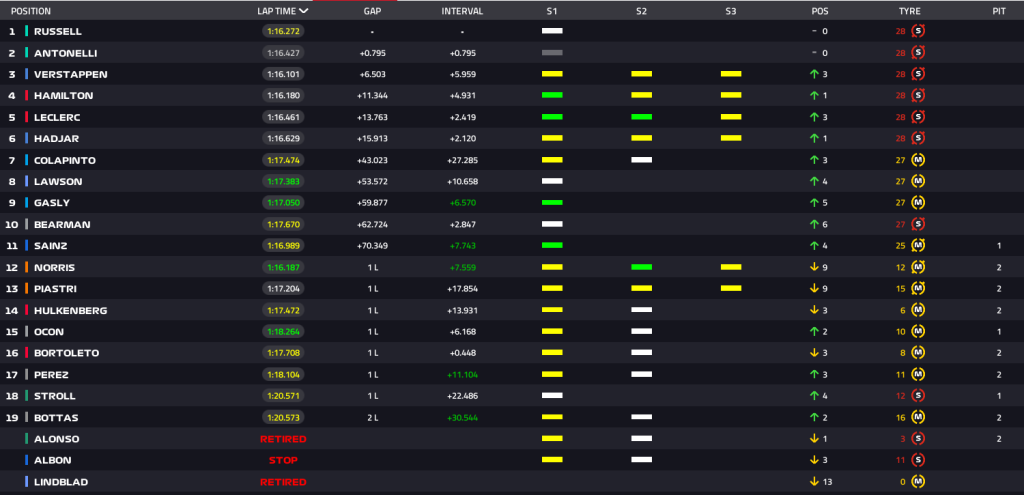Image resolution: width=1024 pixels, height=495 pixels.
Task: Click Lindblad's yellow positions-lost arrow
Action: 814,481
